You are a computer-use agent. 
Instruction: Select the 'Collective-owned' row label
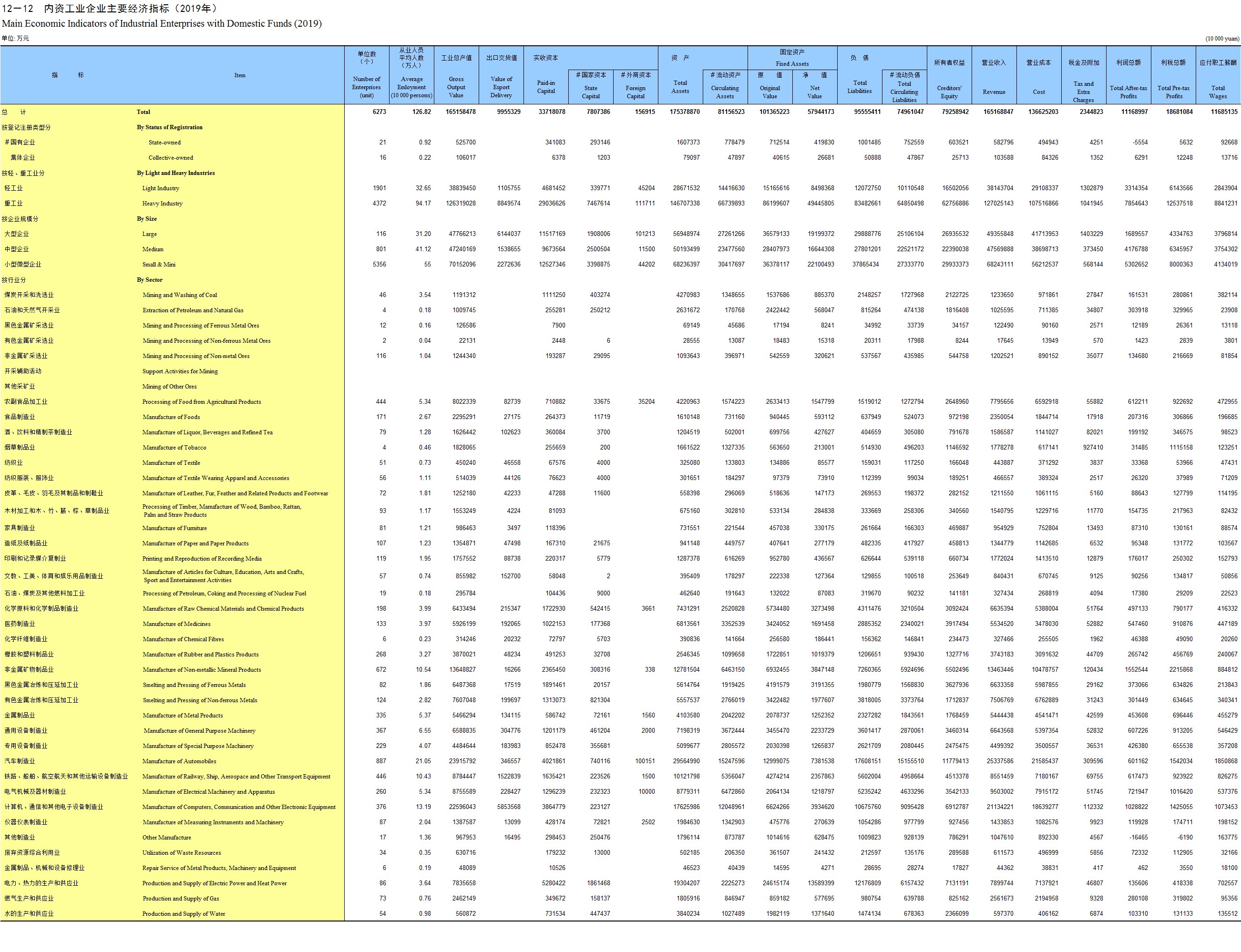(x=171, y=158)
